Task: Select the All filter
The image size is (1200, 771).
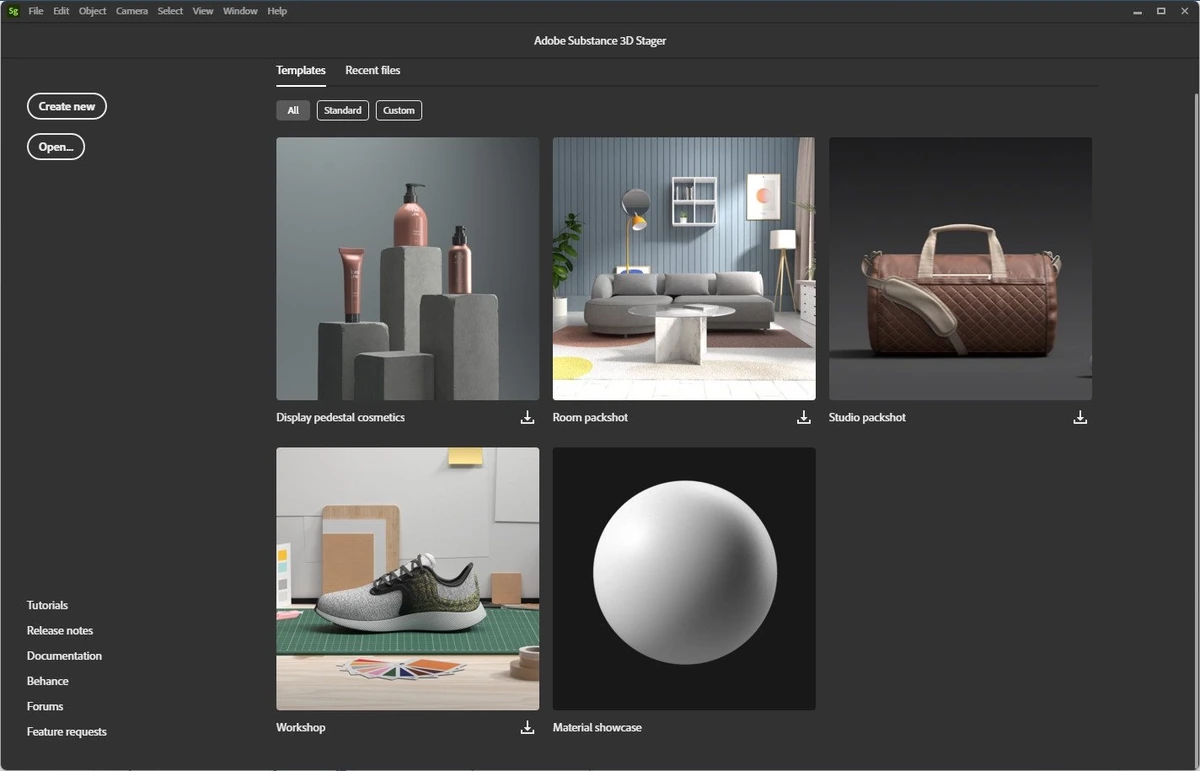Action: pos(293,111)
